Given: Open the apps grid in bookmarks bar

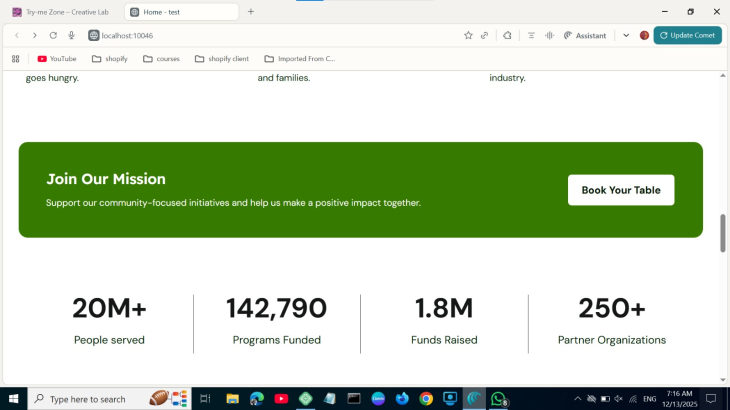Looking at the screenshot, I should point(15,59).
